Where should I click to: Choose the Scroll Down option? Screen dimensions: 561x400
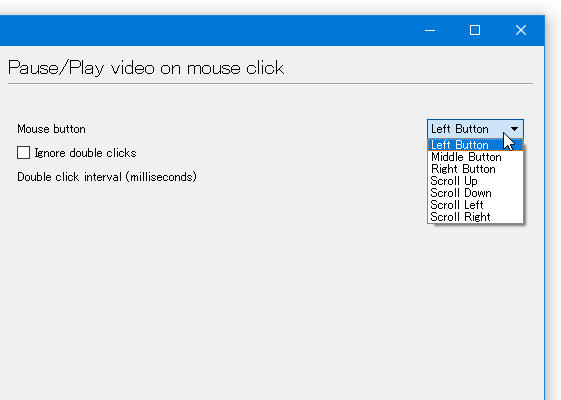[x=475, y=193]
